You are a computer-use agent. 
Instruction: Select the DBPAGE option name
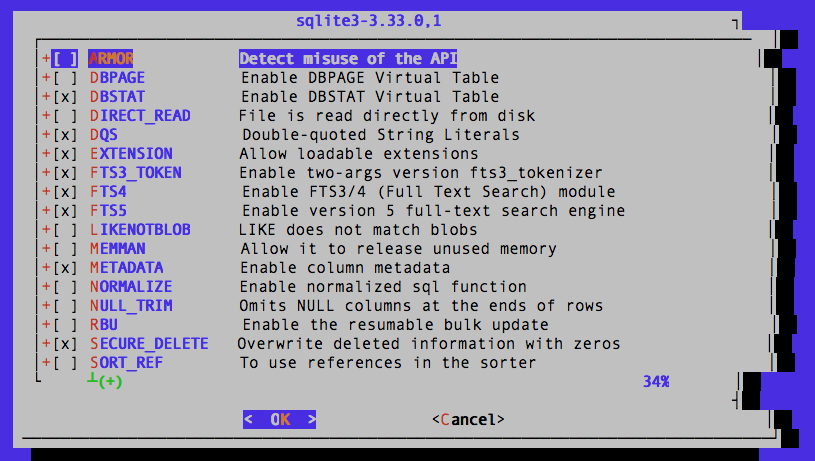tap(117, 78)
